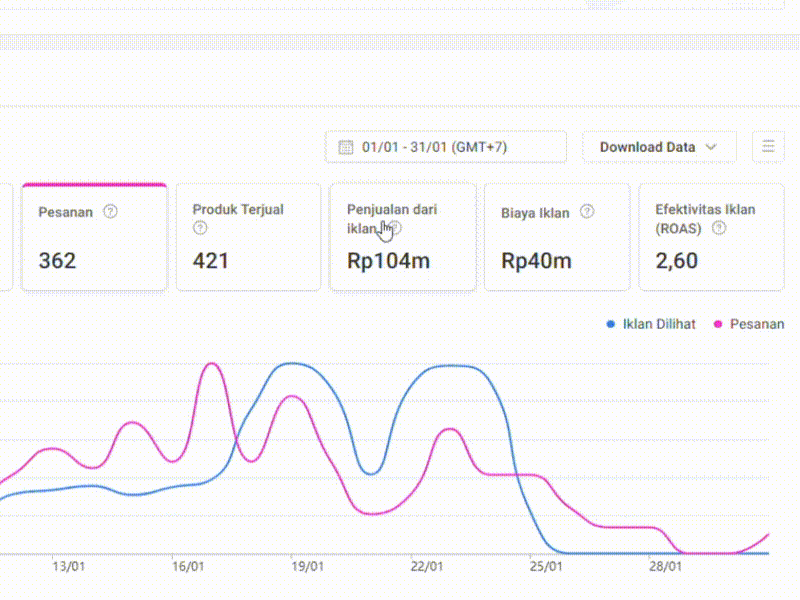This screenshot has height=600, width=800.
Task: Open the date range picker 01/01 - 31/01
Action: point(445,147)
